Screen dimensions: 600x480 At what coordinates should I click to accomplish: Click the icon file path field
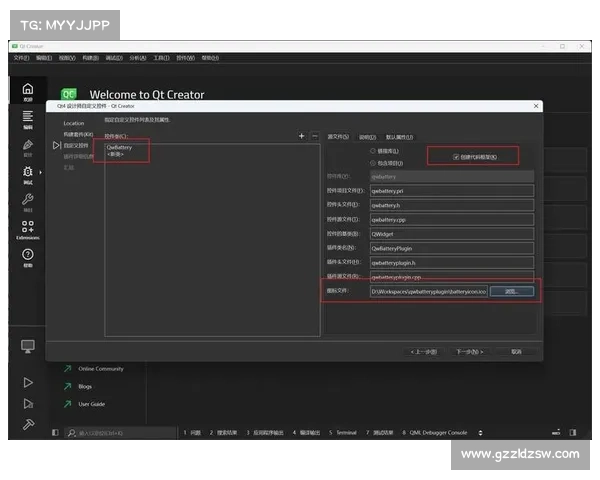tap(429, 291)
